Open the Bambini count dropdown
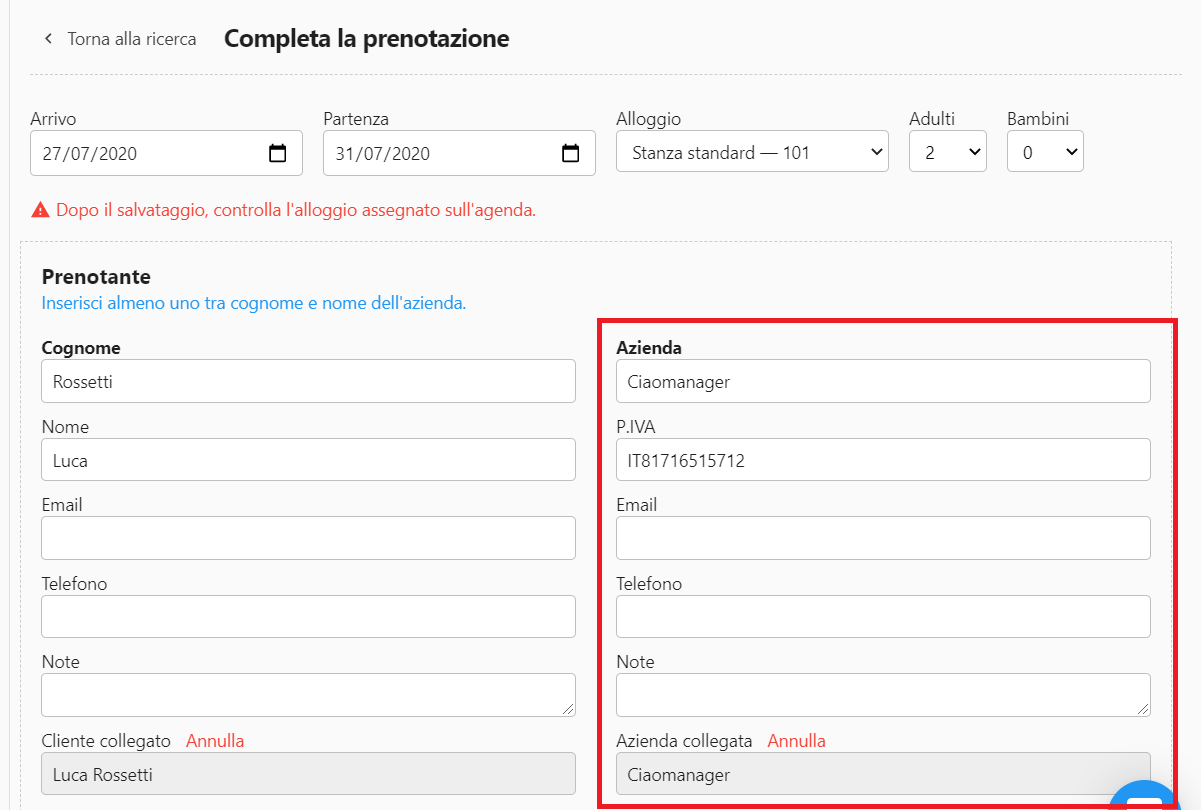1201x810 pixels. (1044, 153)
